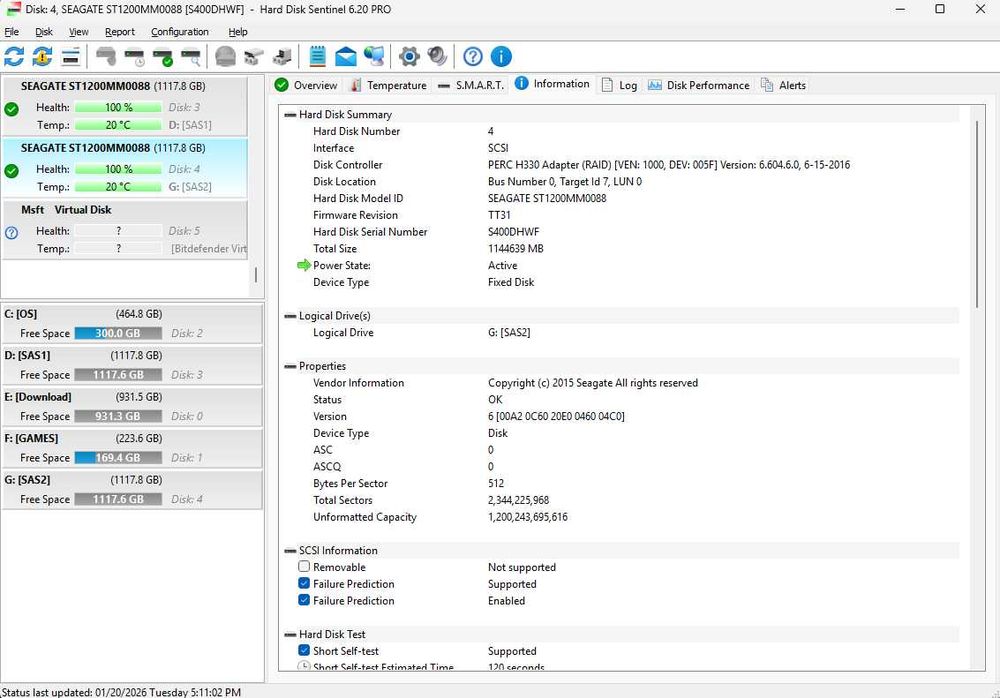Switch to the S.M.A.R.T. tab
Image resolution: width=1000 pixels, height=698 pixels.
click(x=471, y=85)
